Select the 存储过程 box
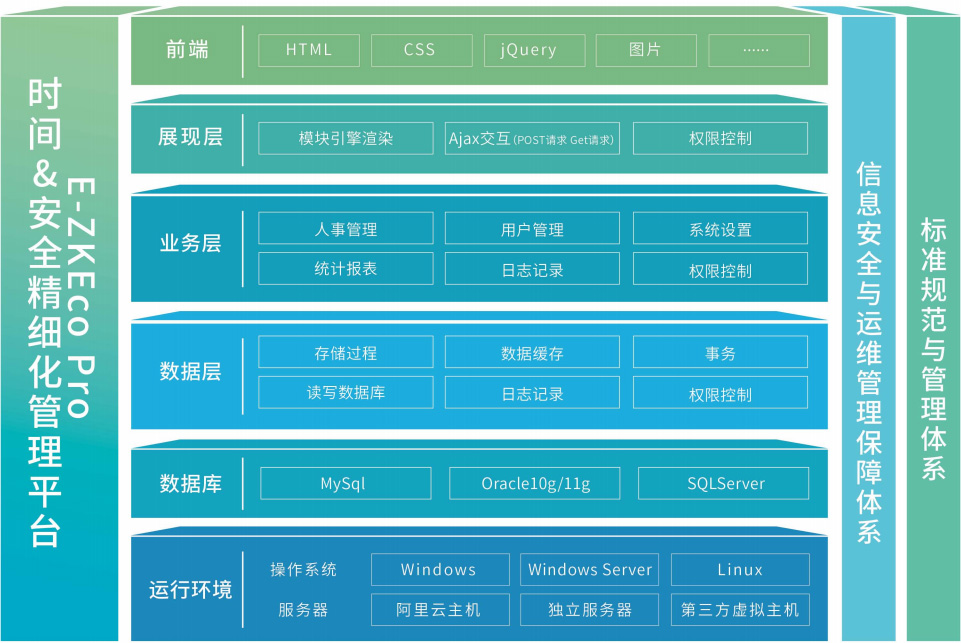 [345, 353]
